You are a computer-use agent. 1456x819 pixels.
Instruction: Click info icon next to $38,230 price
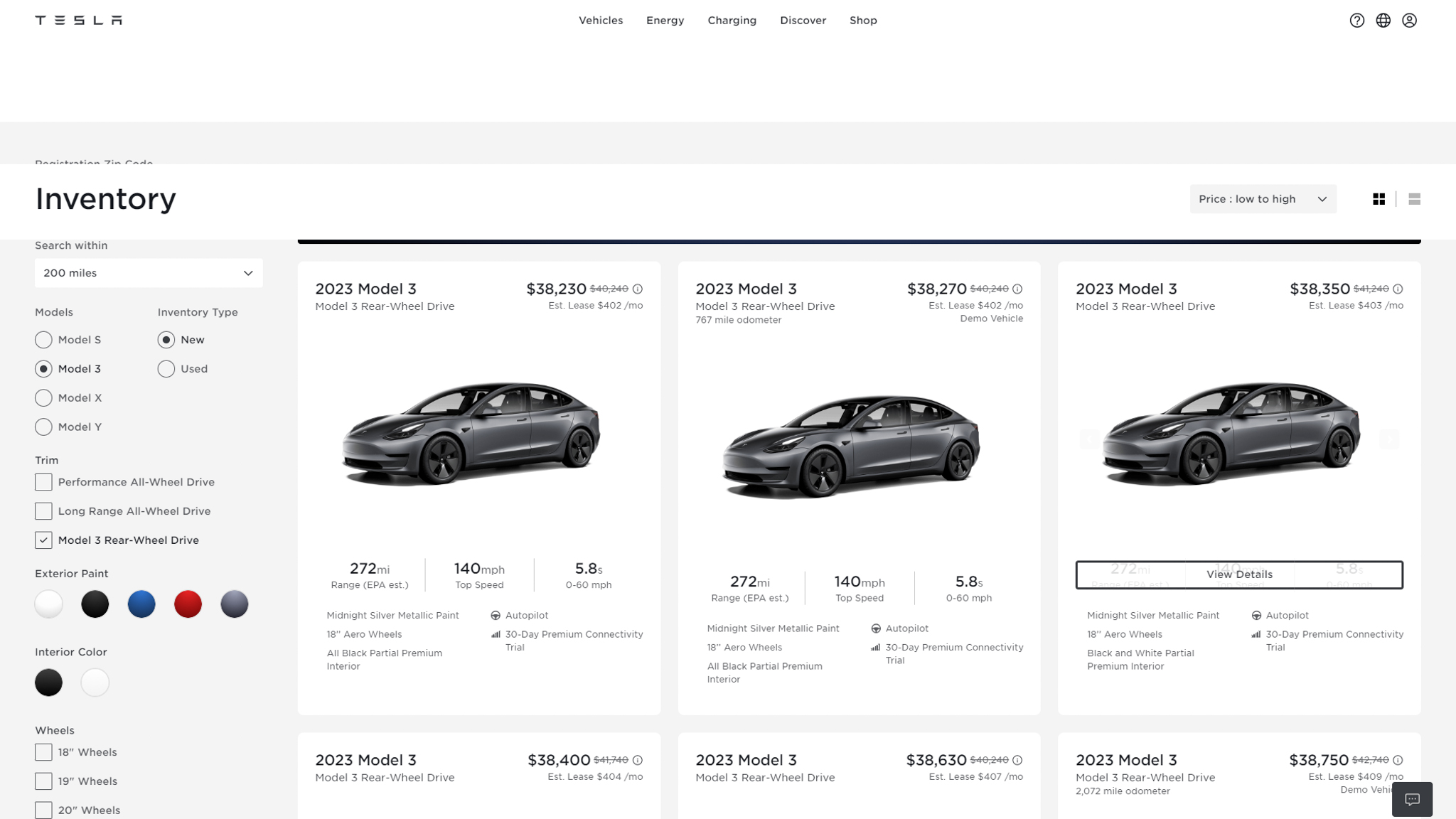[638, 289]
